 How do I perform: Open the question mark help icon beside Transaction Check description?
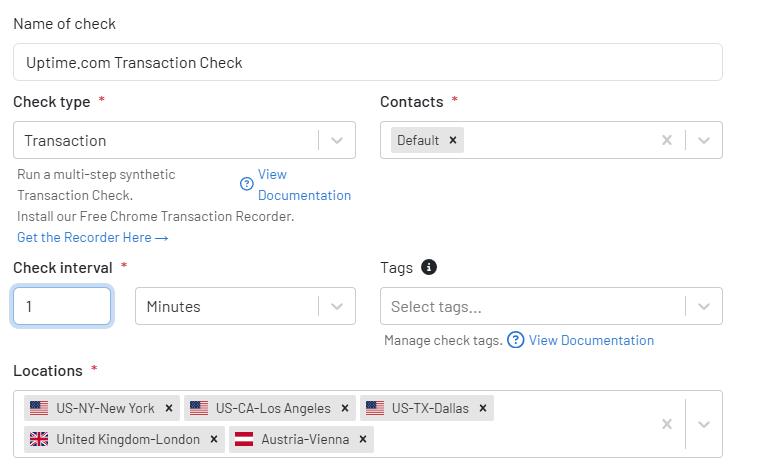click(247, 184)
